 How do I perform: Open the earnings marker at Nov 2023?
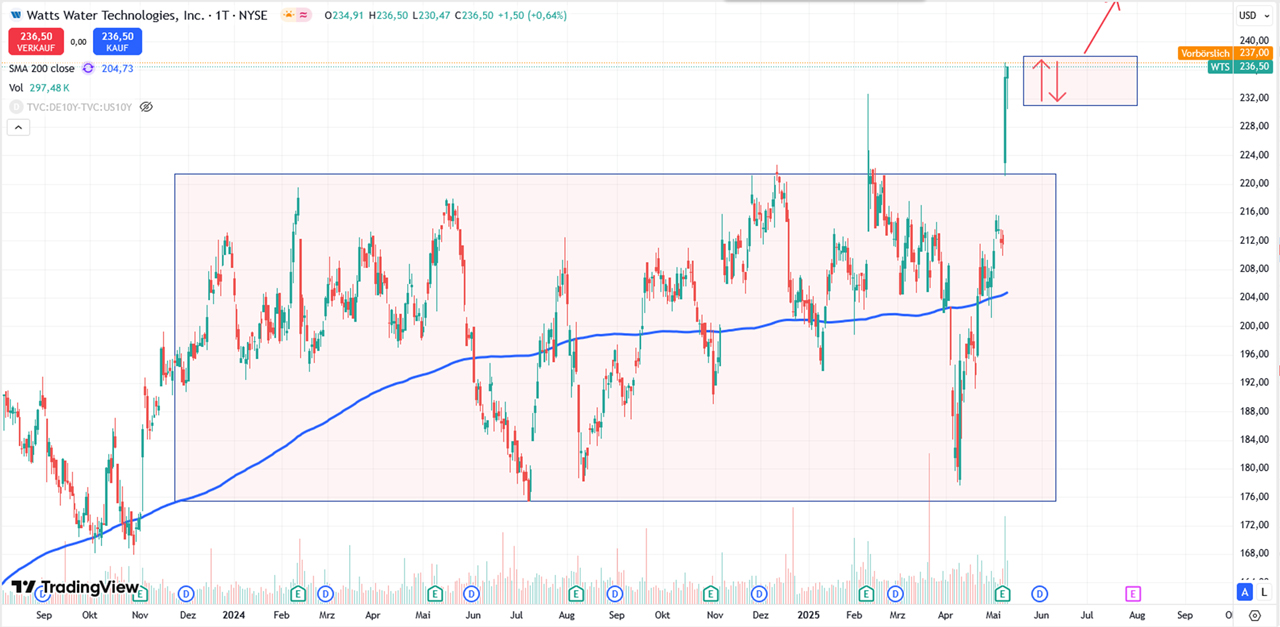tap(141, 593)
